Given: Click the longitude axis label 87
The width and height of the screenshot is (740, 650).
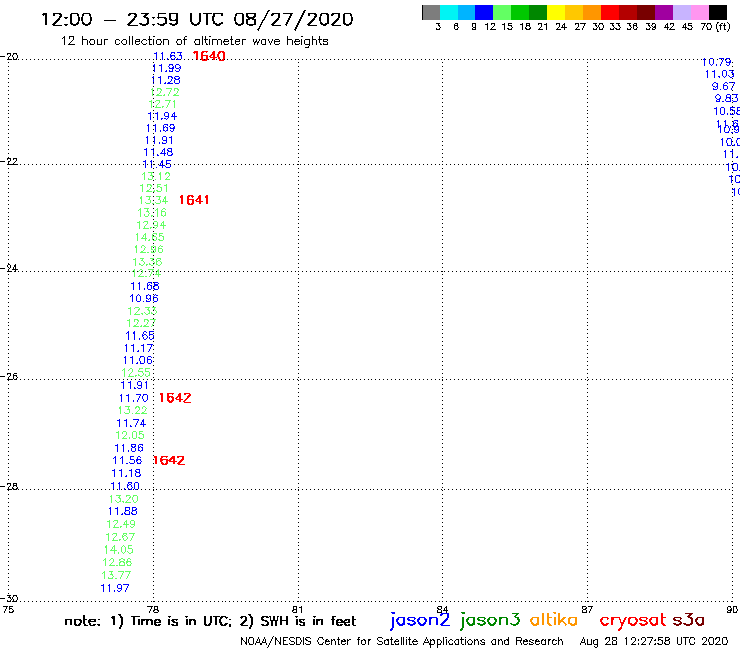Looking at the screenshot, I should tap(587, 609).
